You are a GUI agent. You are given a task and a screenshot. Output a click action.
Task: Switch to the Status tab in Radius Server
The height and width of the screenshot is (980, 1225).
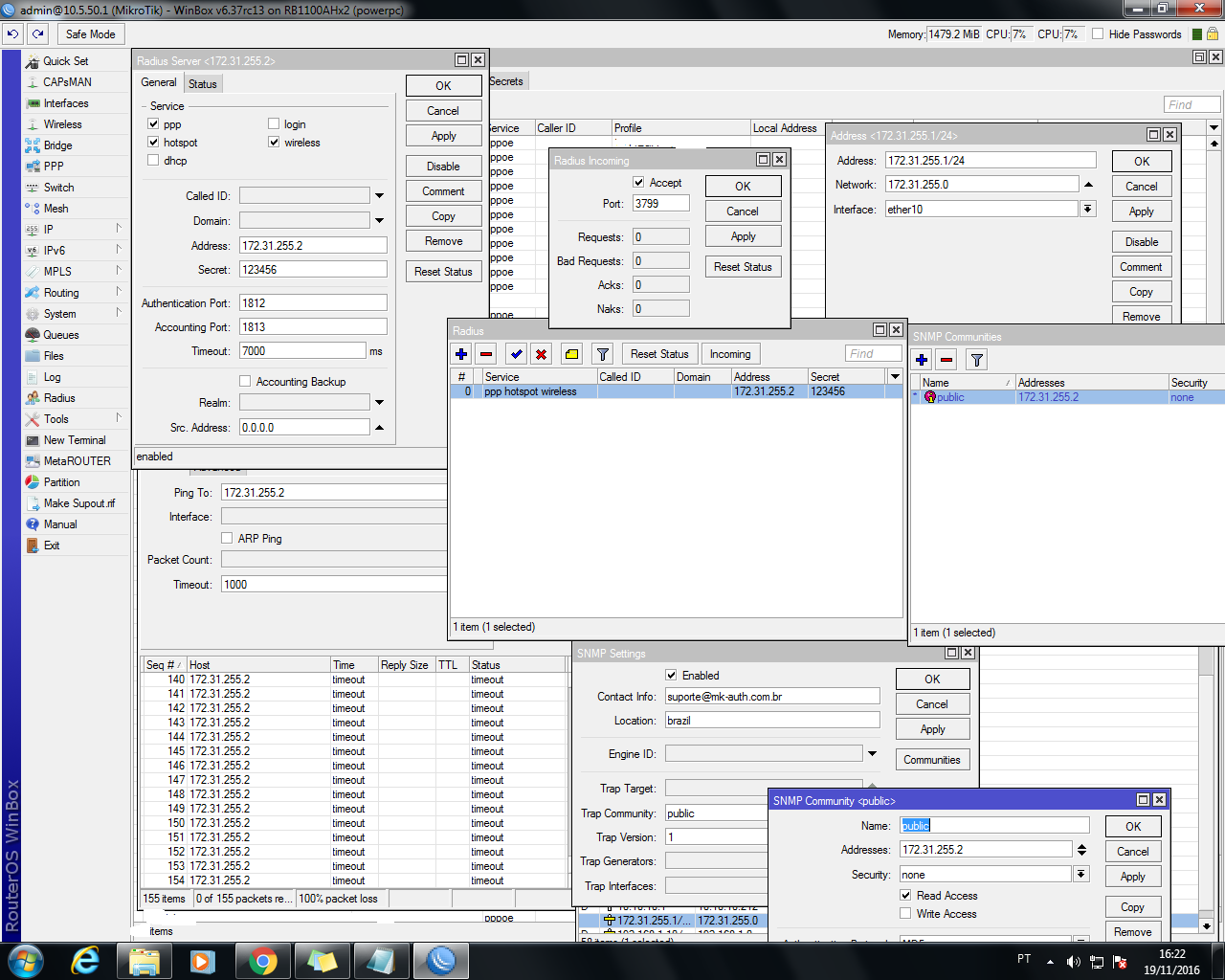coord(202,84)
